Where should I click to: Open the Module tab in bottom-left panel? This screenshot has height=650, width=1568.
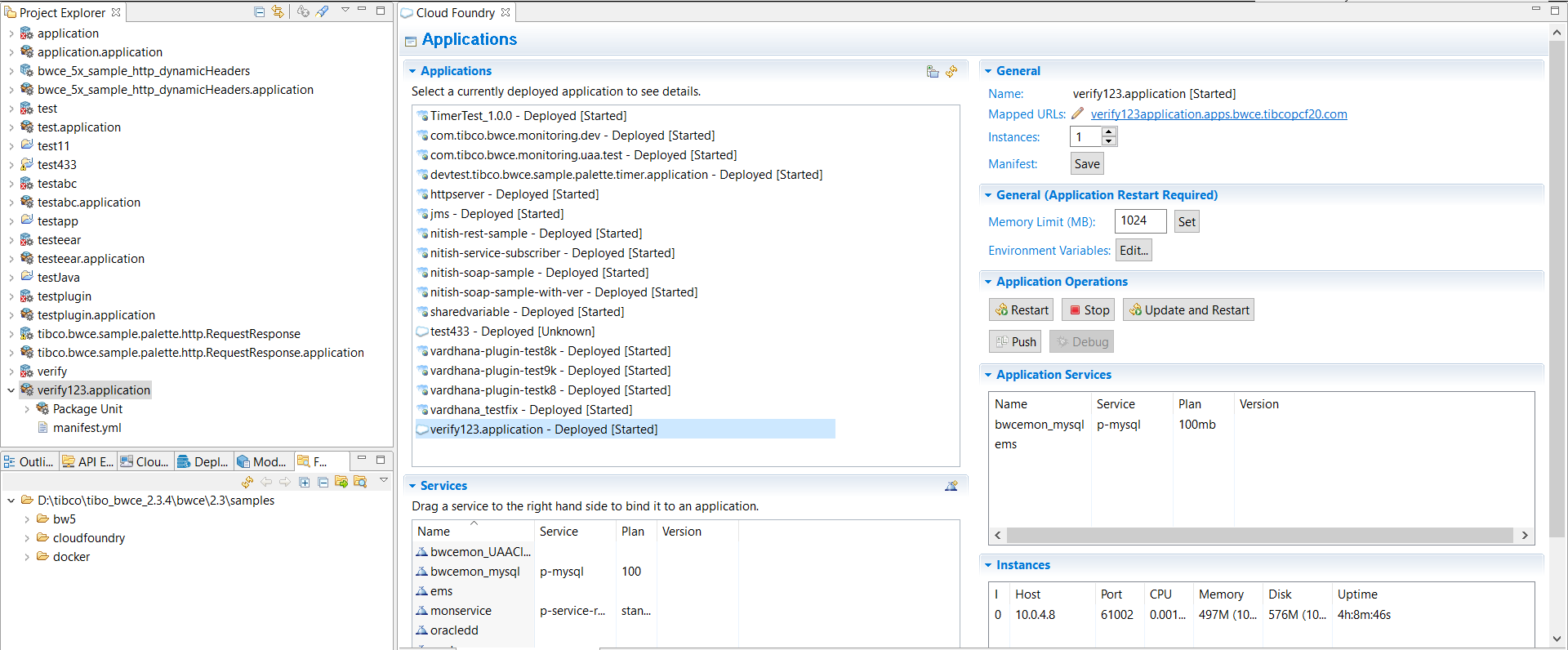(x=262, y=461)
